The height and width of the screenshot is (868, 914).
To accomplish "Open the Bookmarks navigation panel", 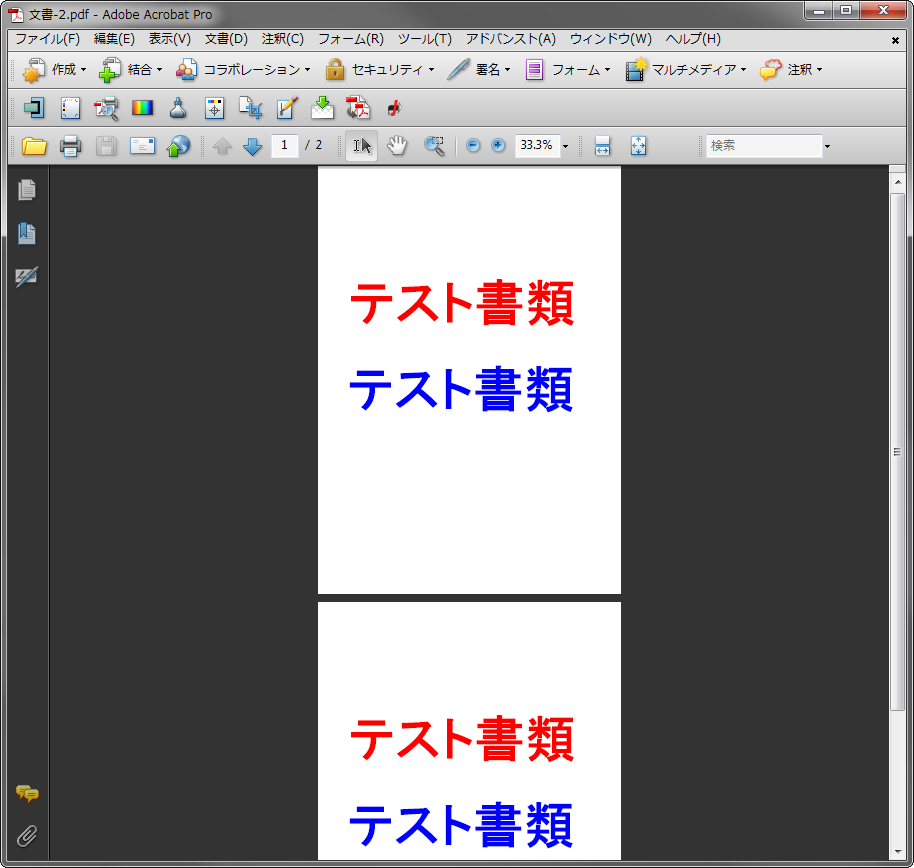I will point(27,233).
